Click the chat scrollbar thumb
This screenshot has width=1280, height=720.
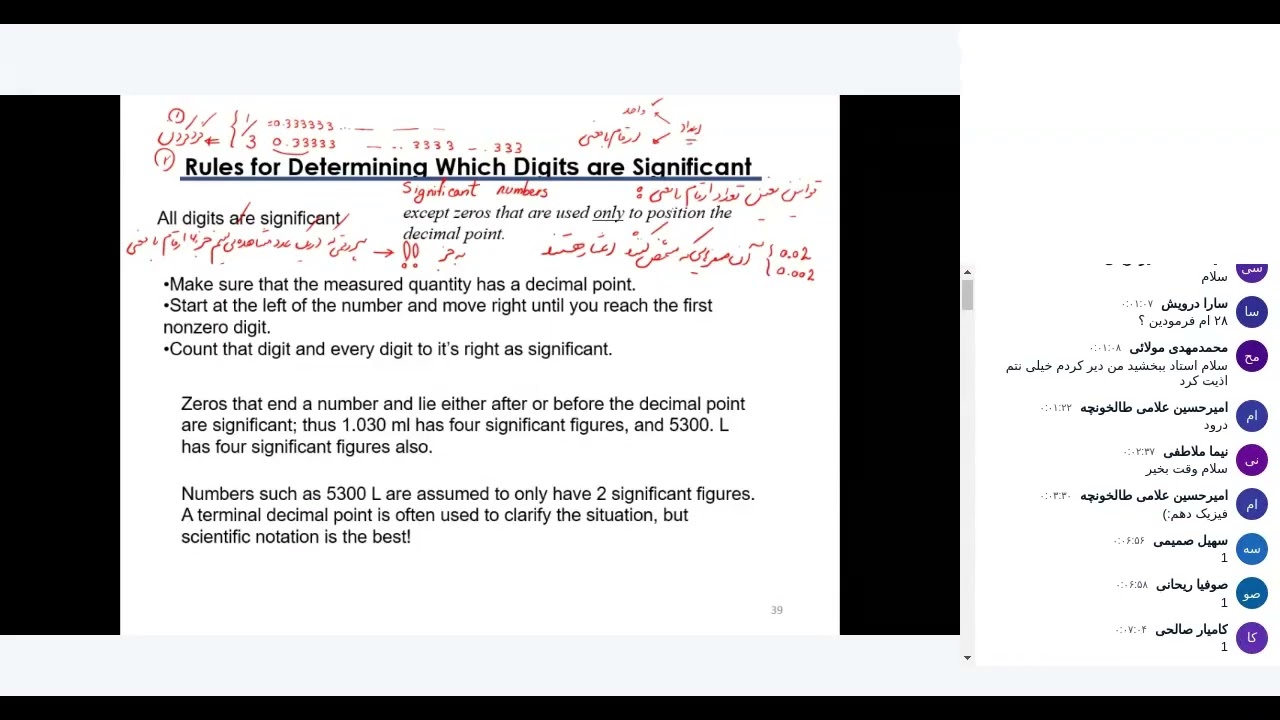coord(967,295)
